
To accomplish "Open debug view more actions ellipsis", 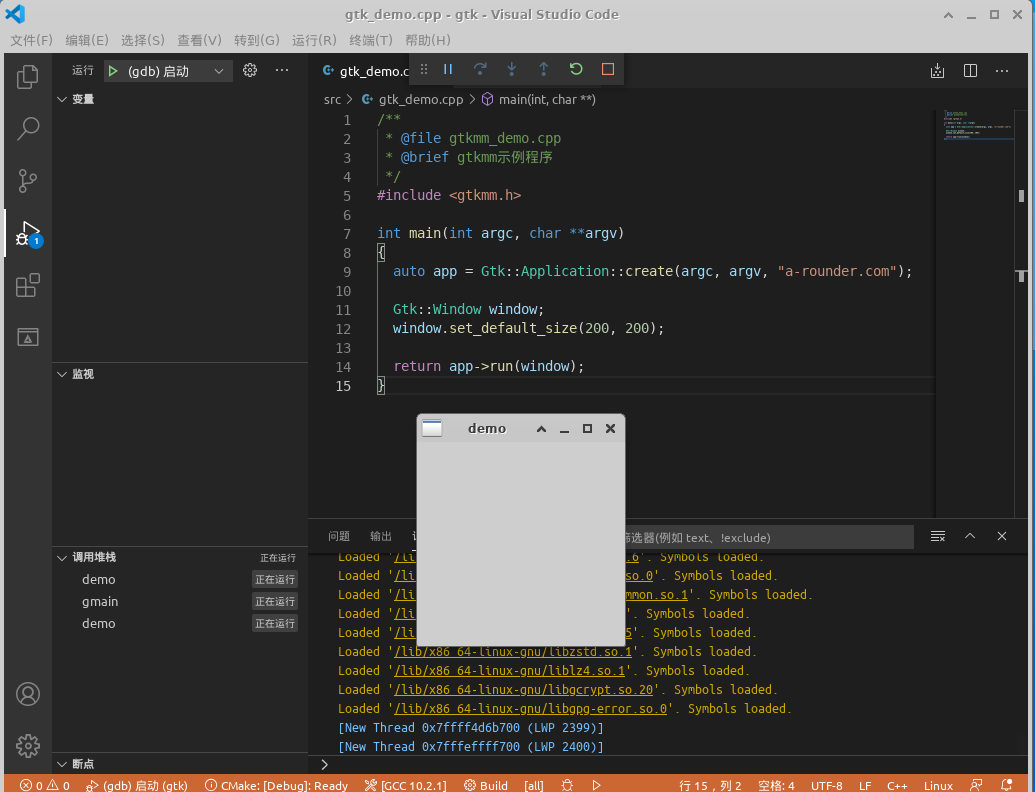I will (282, 70).
